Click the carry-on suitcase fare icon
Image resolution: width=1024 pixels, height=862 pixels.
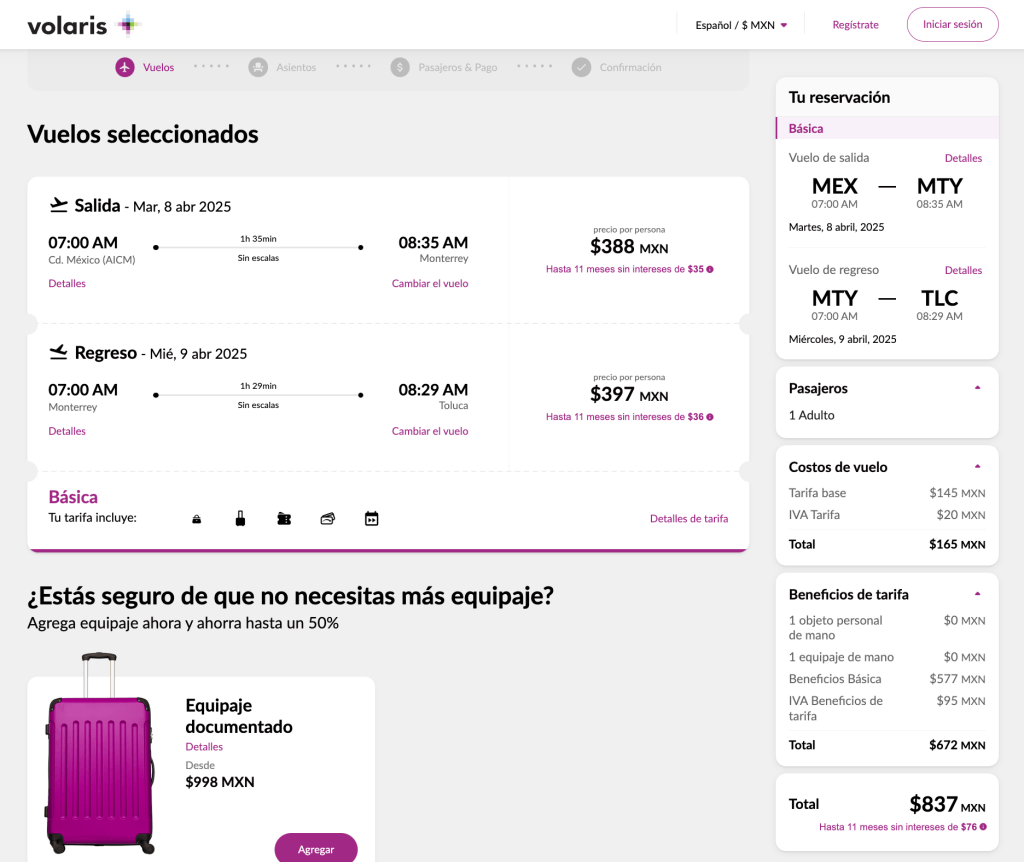[240, 519]
